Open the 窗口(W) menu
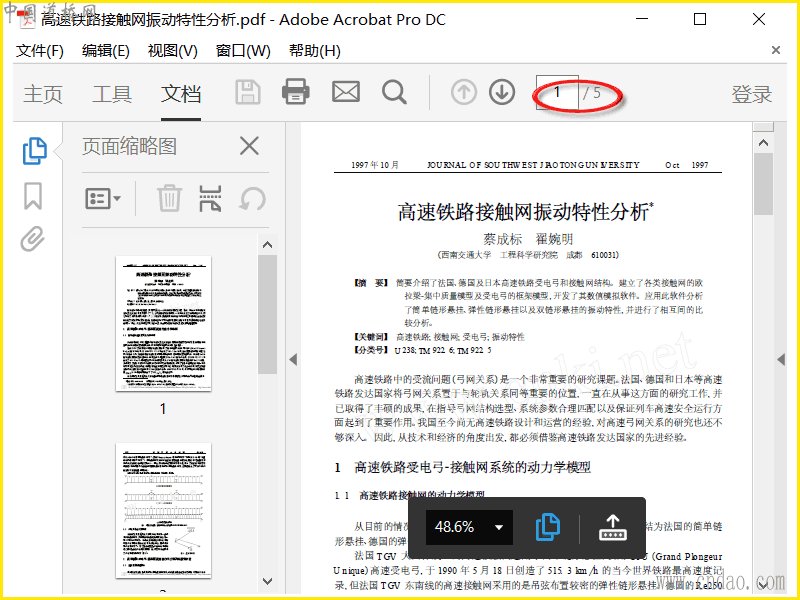This screenshot has height=600, width=800. [243, 51]
